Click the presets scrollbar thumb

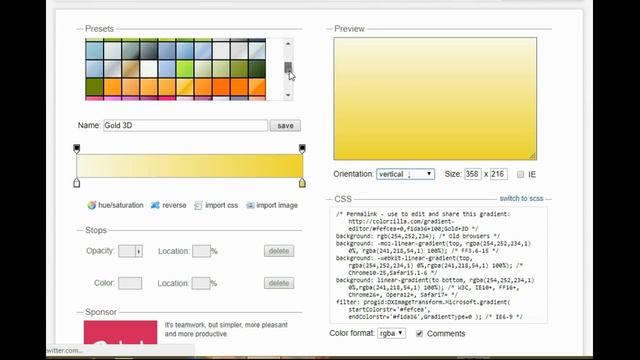(x=288, y=67)
